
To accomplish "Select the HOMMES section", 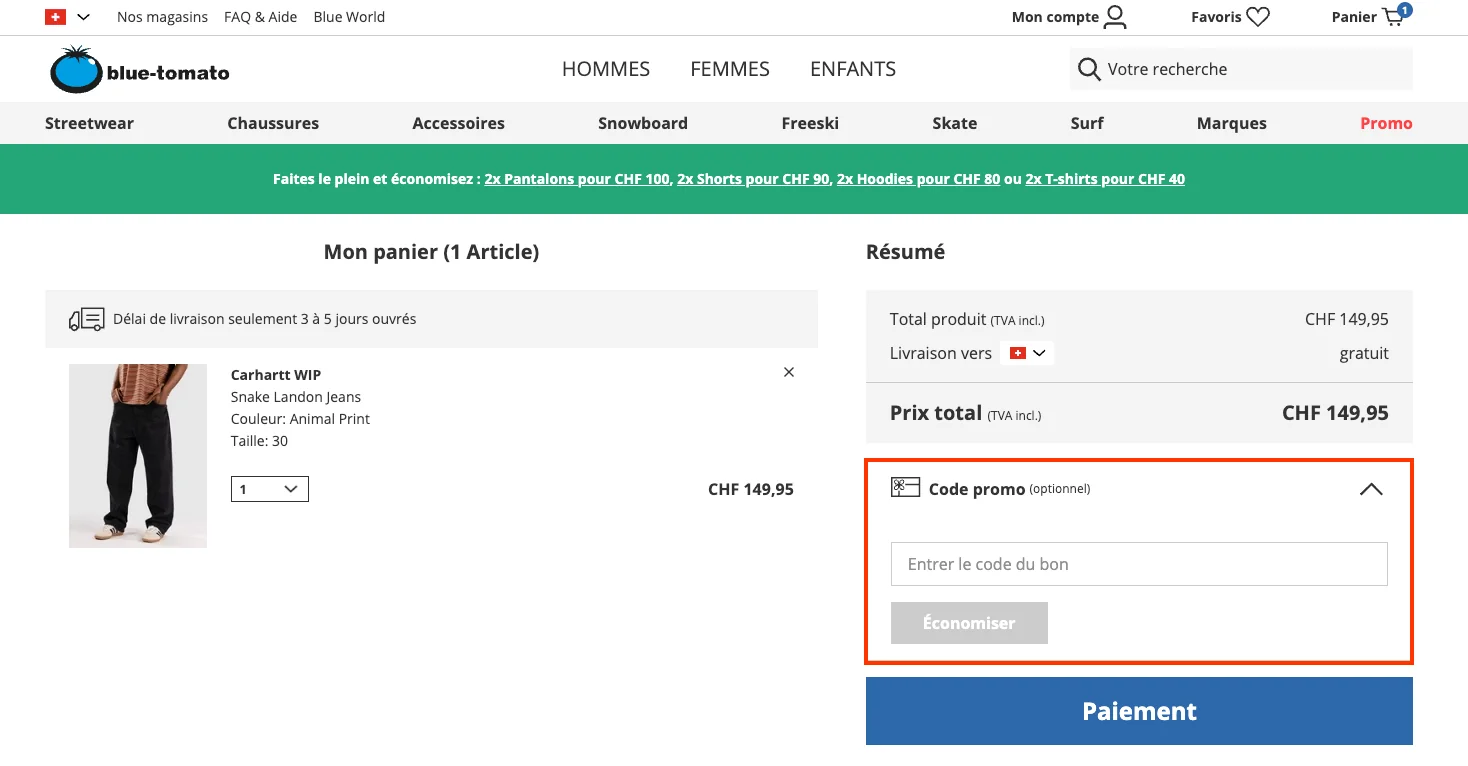I will (606, 69).
